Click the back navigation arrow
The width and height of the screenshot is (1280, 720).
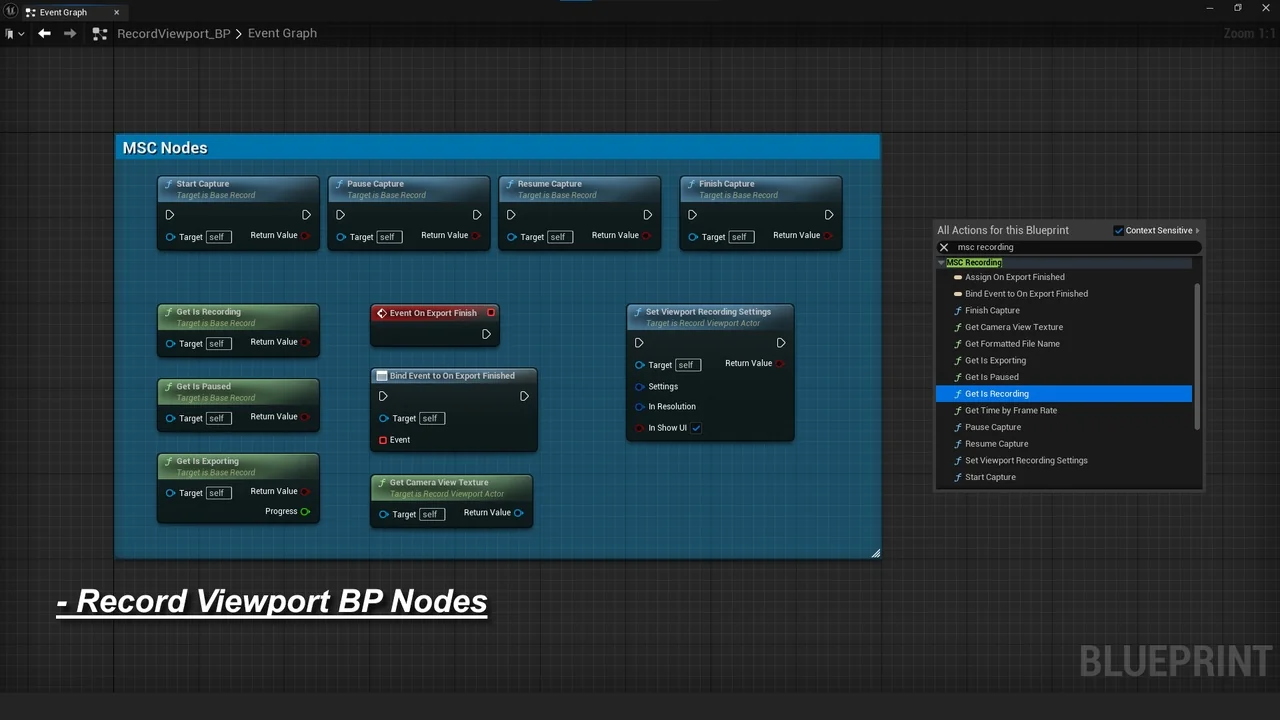click(44, 33)
